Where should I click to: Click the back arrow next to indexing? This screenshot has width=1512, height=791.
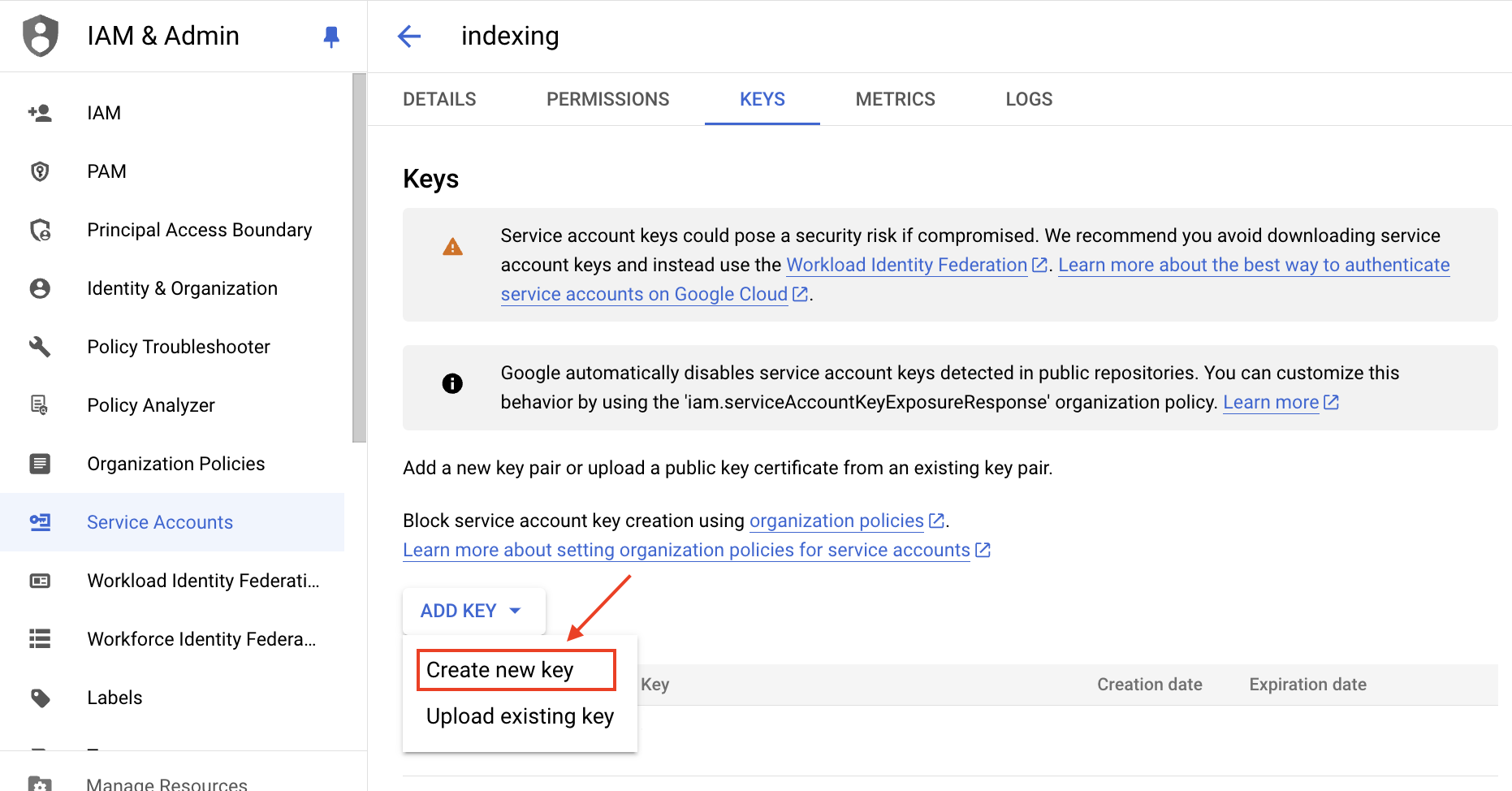click(x=409, y=36)
